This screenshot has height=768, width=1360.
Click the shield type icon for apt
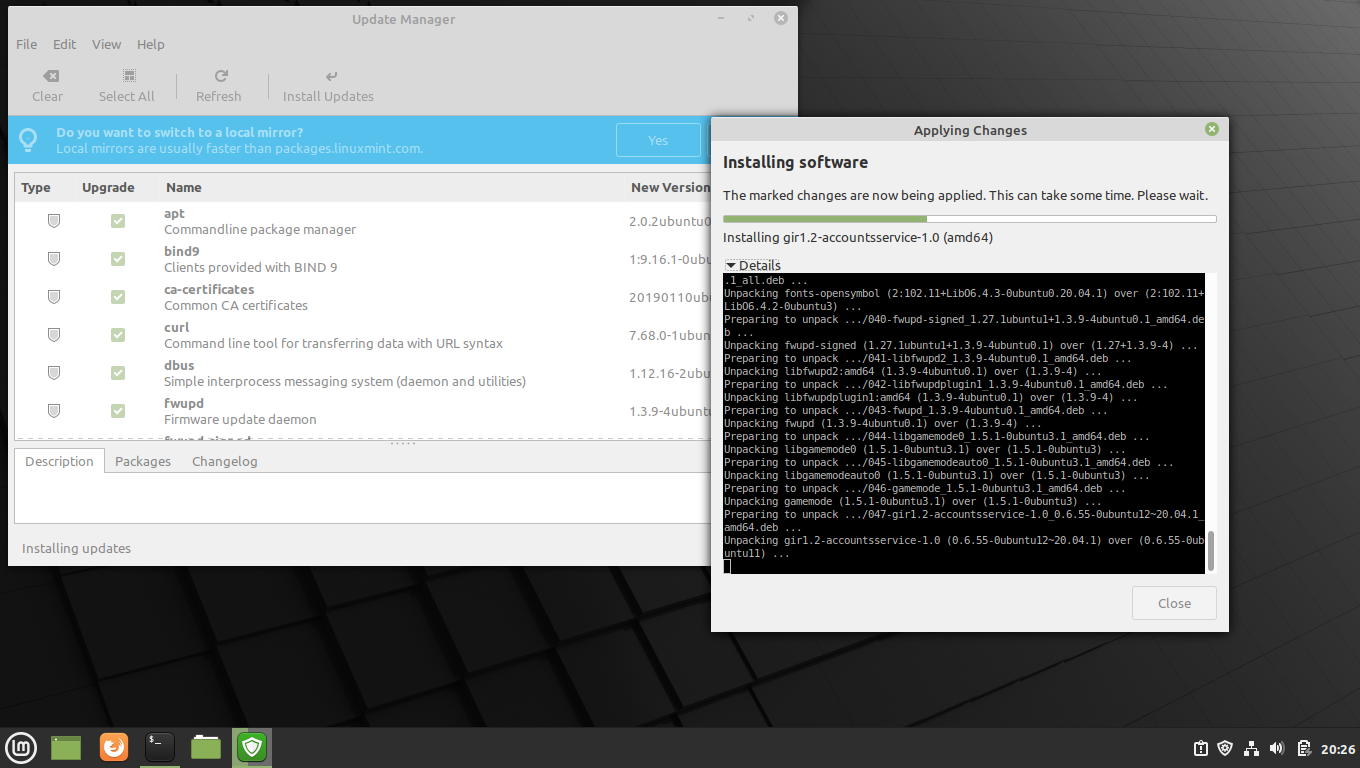tap(54, 221)
